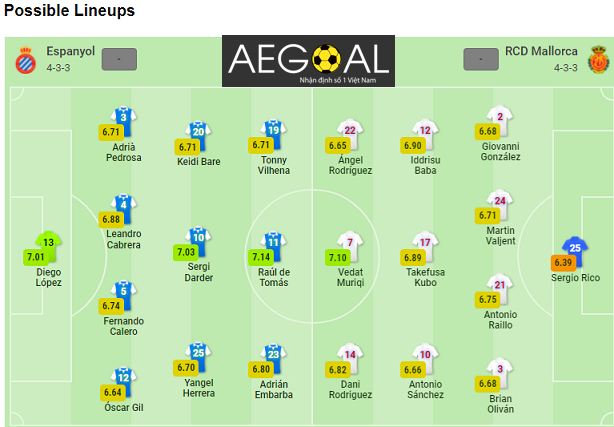This screenshot has height=427, width=614.
Task: Click the RCD Mallorca club crest
Action: click(x=599, y=60)
